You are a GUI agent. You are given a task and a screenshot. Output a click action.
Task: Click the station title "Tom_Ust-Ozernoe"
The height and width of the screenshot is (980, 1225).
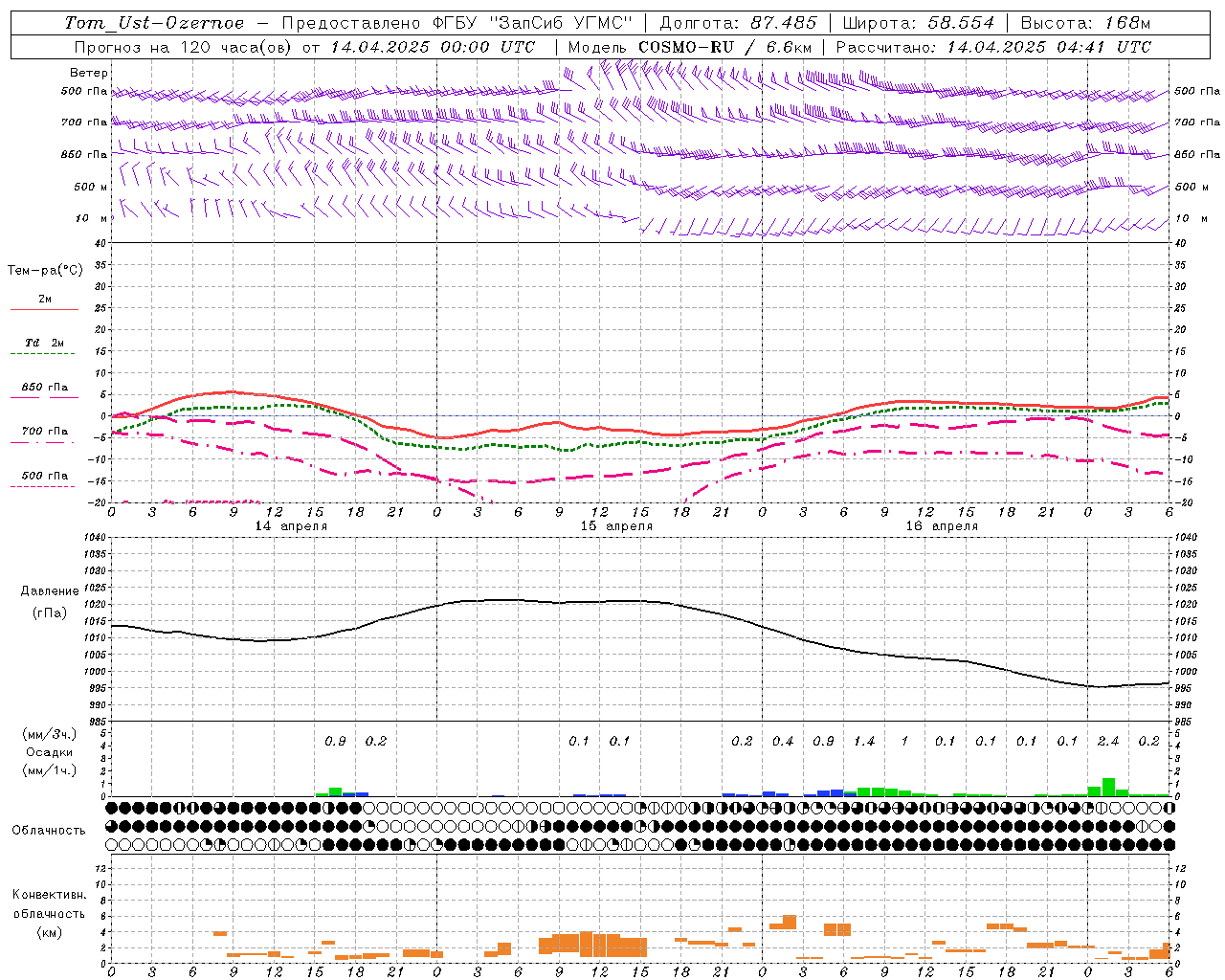155,23
